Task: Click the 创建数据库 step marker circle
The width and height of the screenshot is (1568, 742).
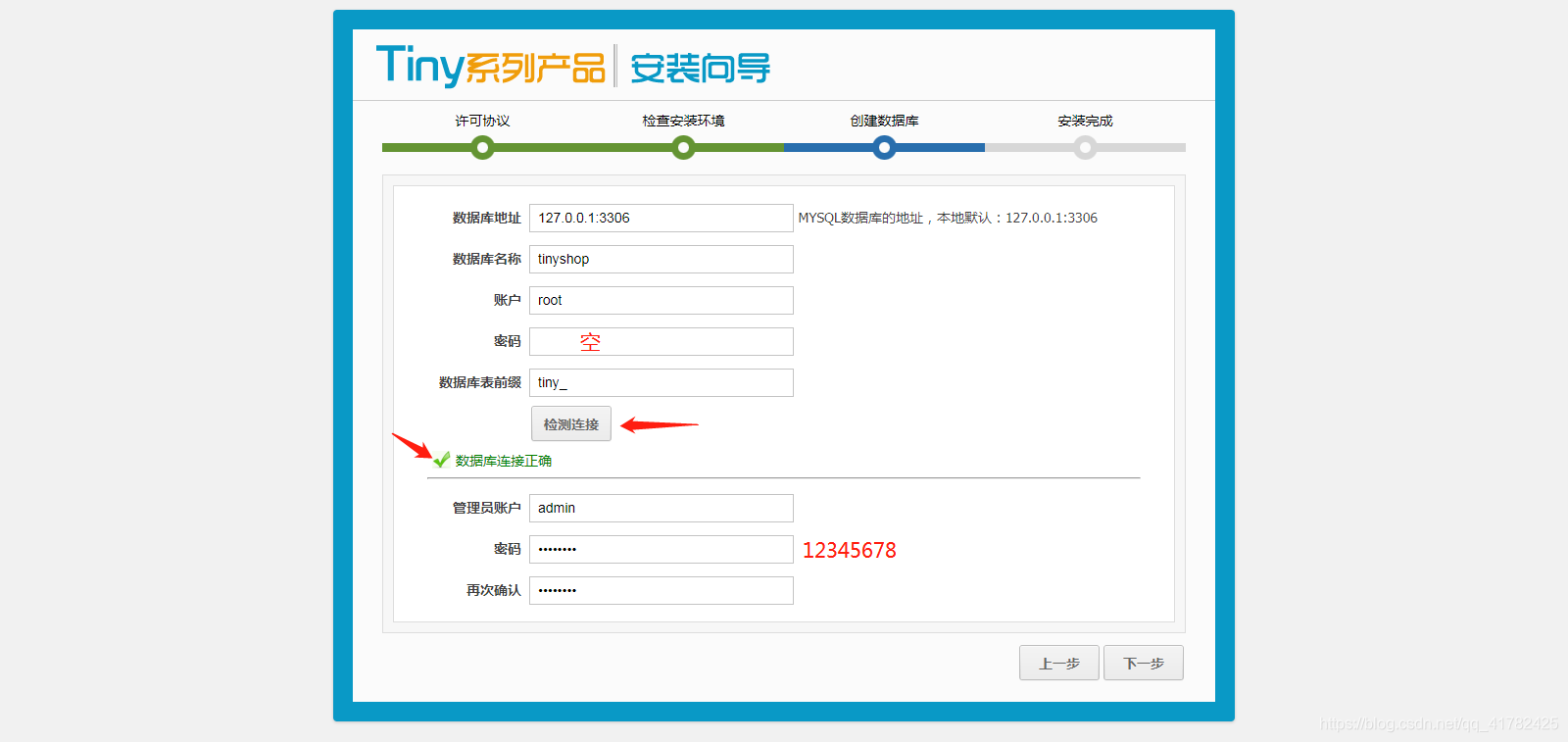Action: coord(885,148)
